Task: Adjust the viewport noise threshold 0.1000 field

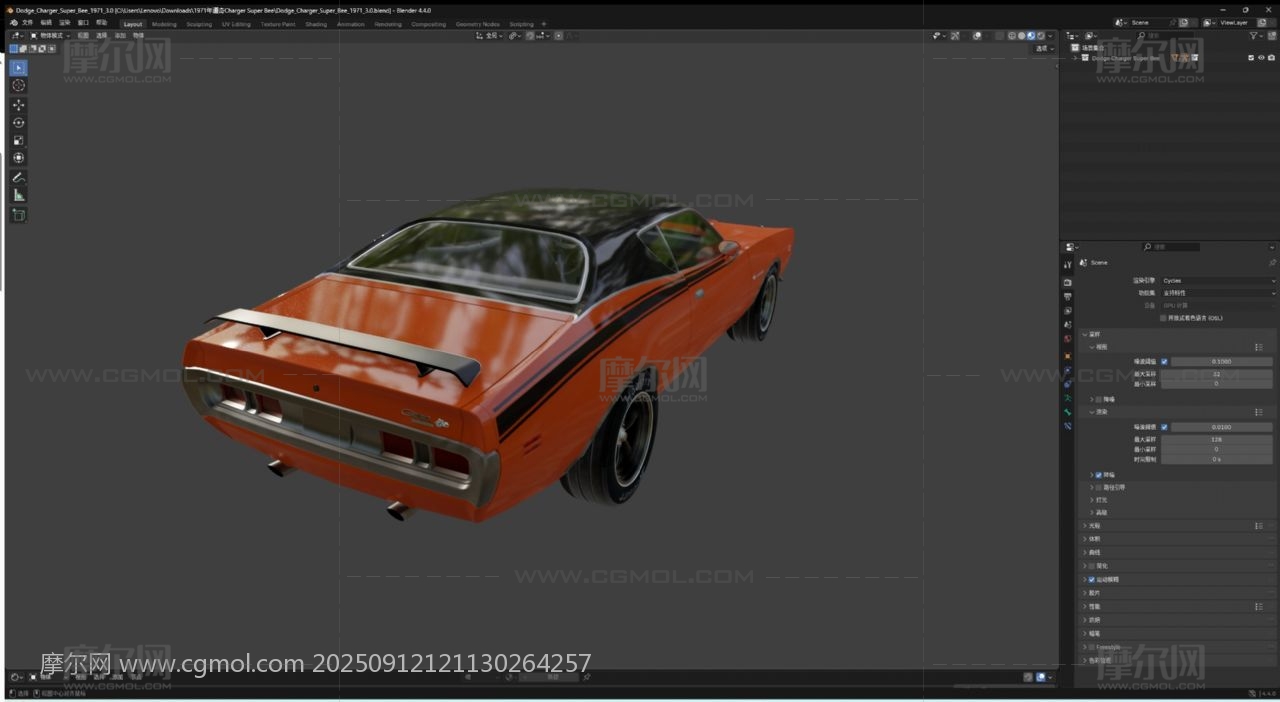Action: (x=1222, y=361)
